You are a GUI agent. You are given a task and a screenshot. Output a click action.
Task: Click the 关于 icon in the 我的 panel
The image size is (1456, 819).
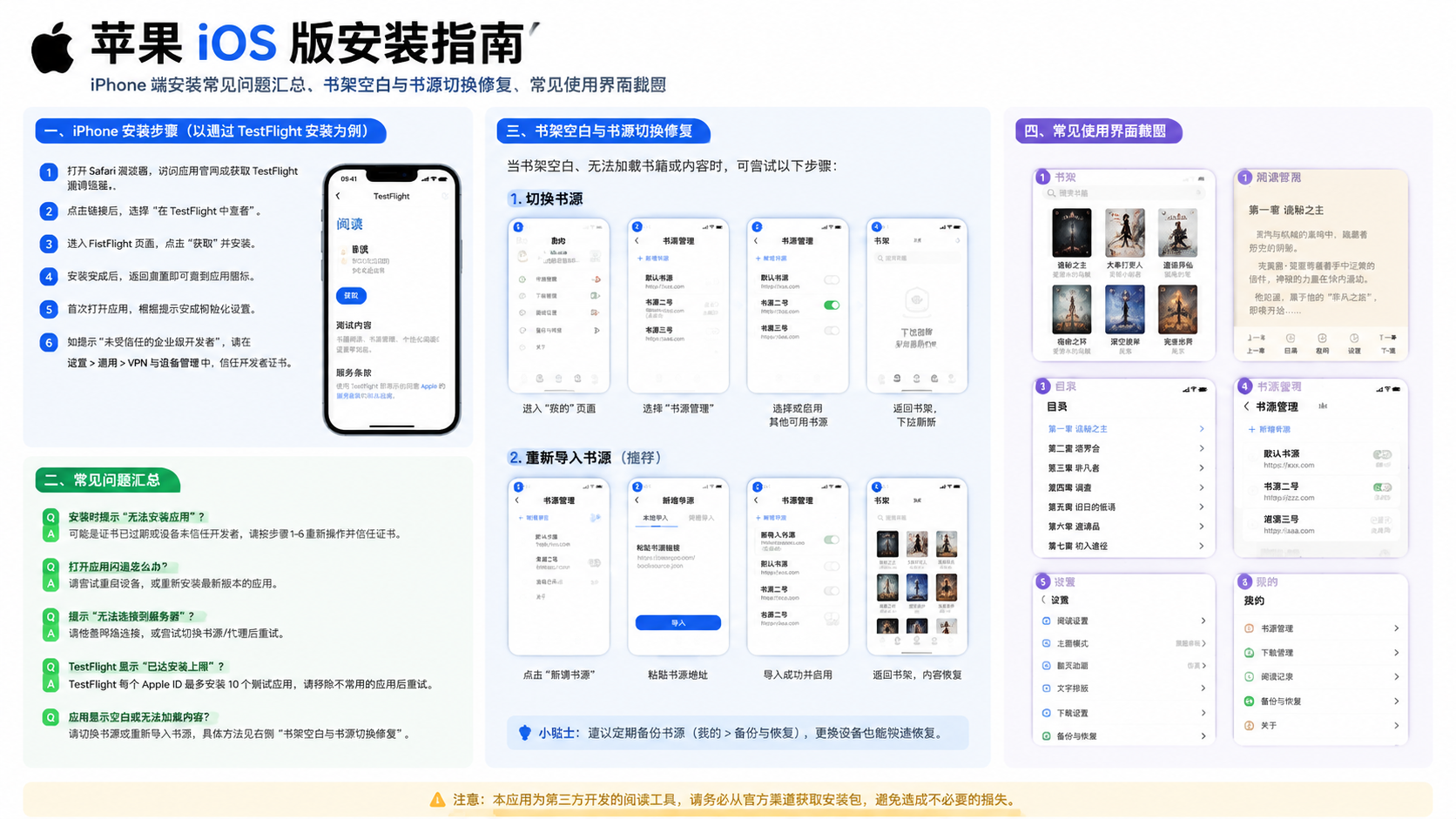pyautogui.click(x=1250, y=725)
